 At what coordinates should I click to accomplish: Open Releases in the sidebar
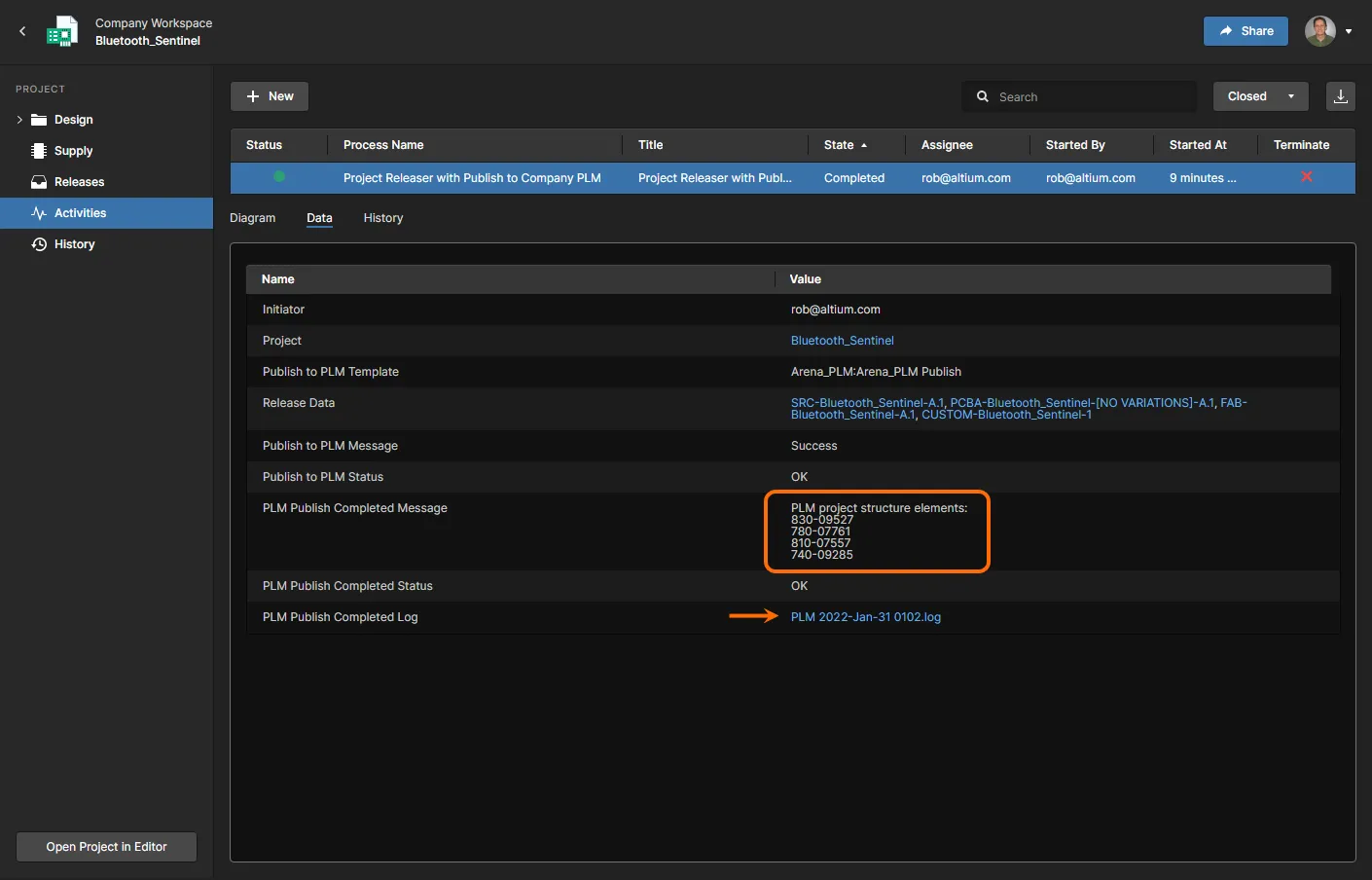pos(79,182)
